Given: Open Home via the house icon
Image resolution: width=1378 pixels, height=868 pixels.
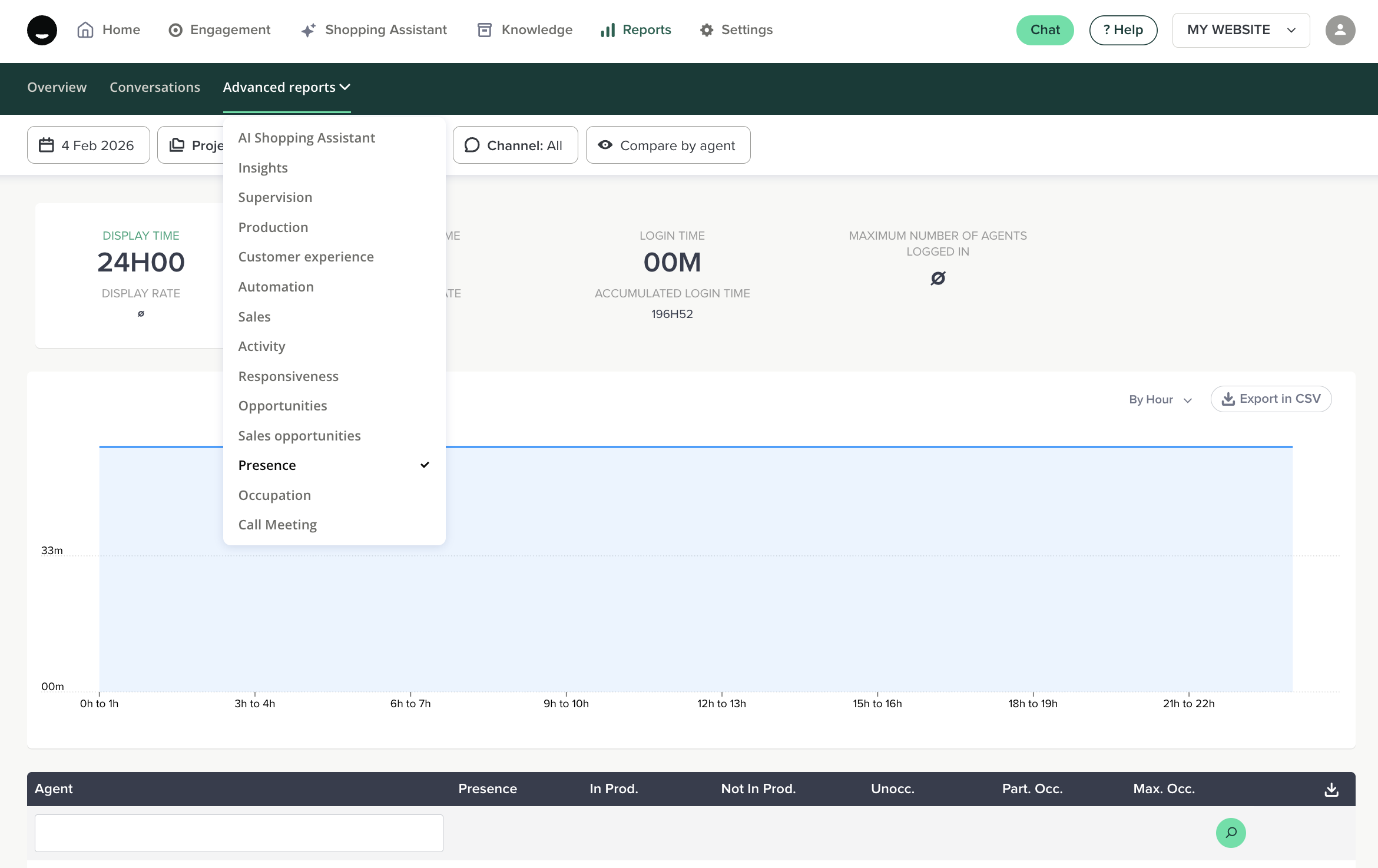Looking at the screenshot, I should [85, 30].
